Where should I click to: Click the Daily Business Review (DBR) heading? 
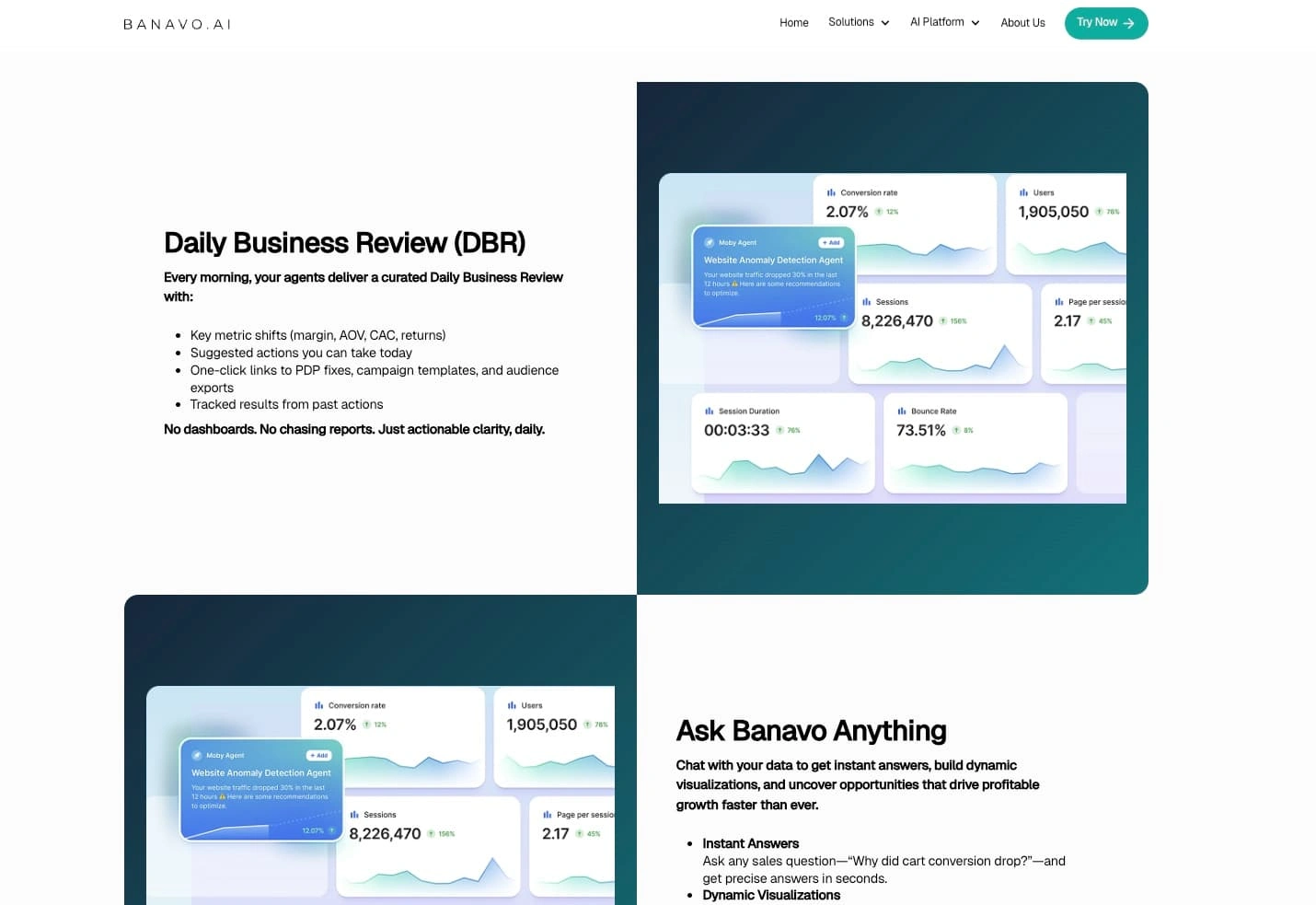(345, 243)
